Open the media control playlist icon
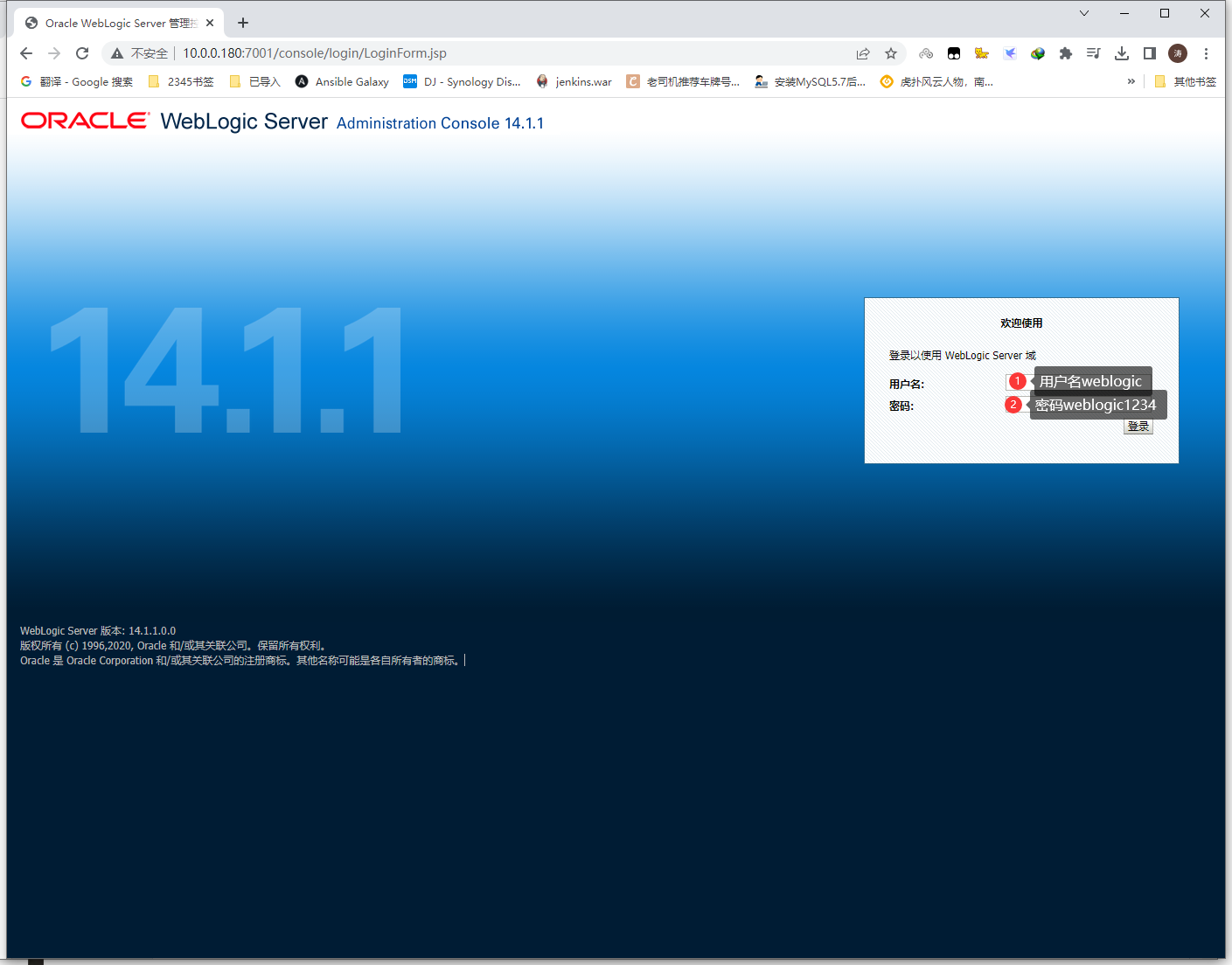 point(1094,53)
